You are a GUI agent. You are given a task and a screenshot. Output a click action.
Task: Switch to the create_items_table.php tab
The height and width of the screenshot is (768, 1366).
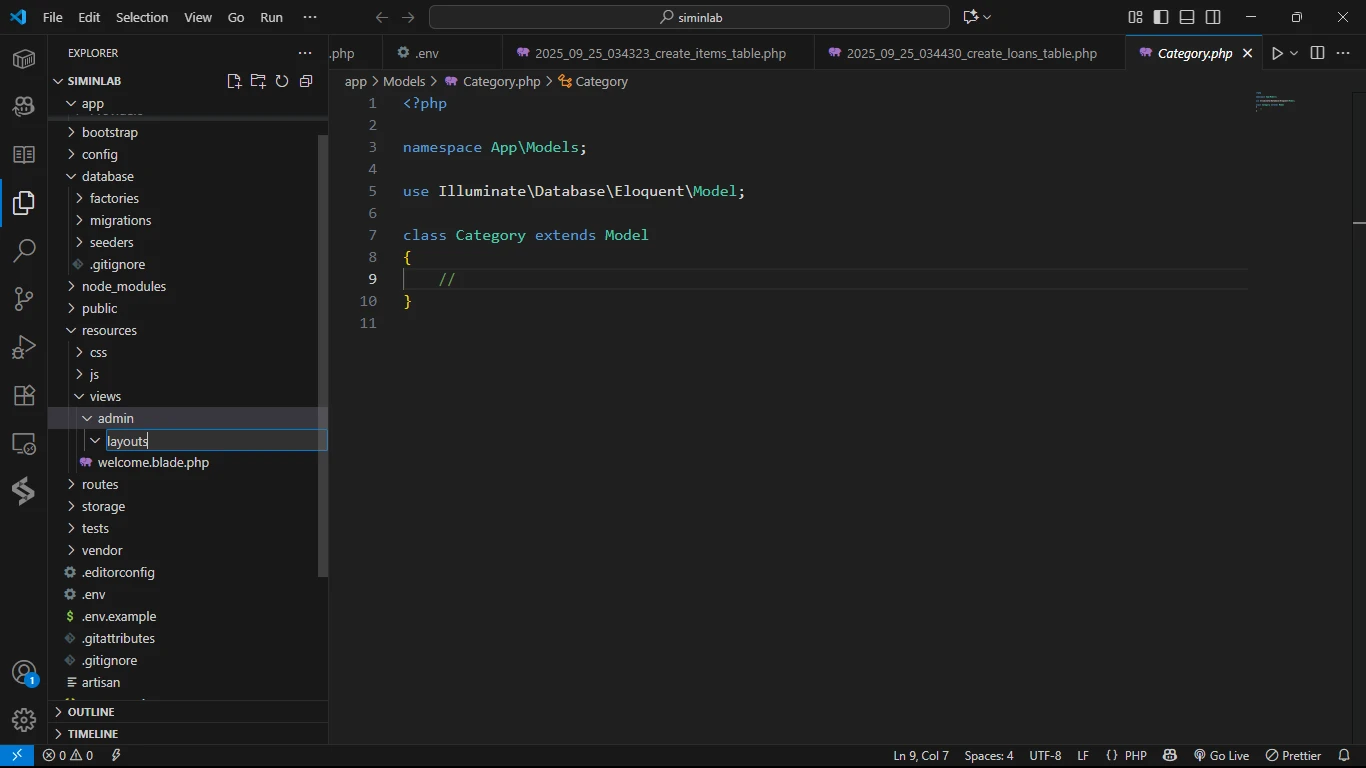pyautogui.click(x=660, y=53)
